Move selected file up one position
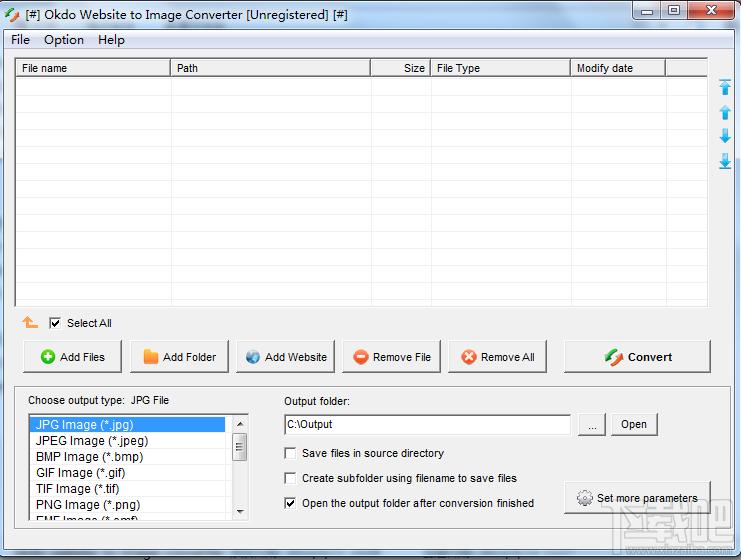Viewport: 741px width, 560px height. coord(725,112)
